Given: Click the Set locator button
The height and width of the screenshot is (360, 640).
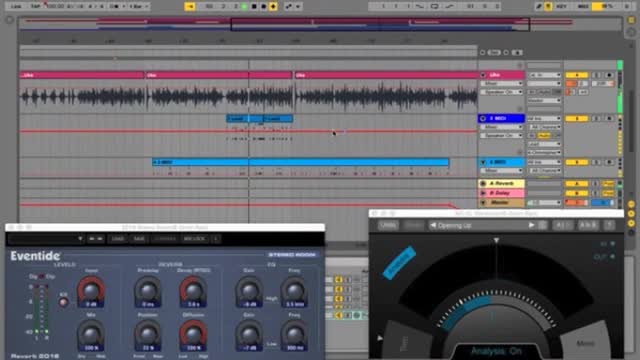Looking at the screenshot, I should pyautogui.click(x=493, y=53).
